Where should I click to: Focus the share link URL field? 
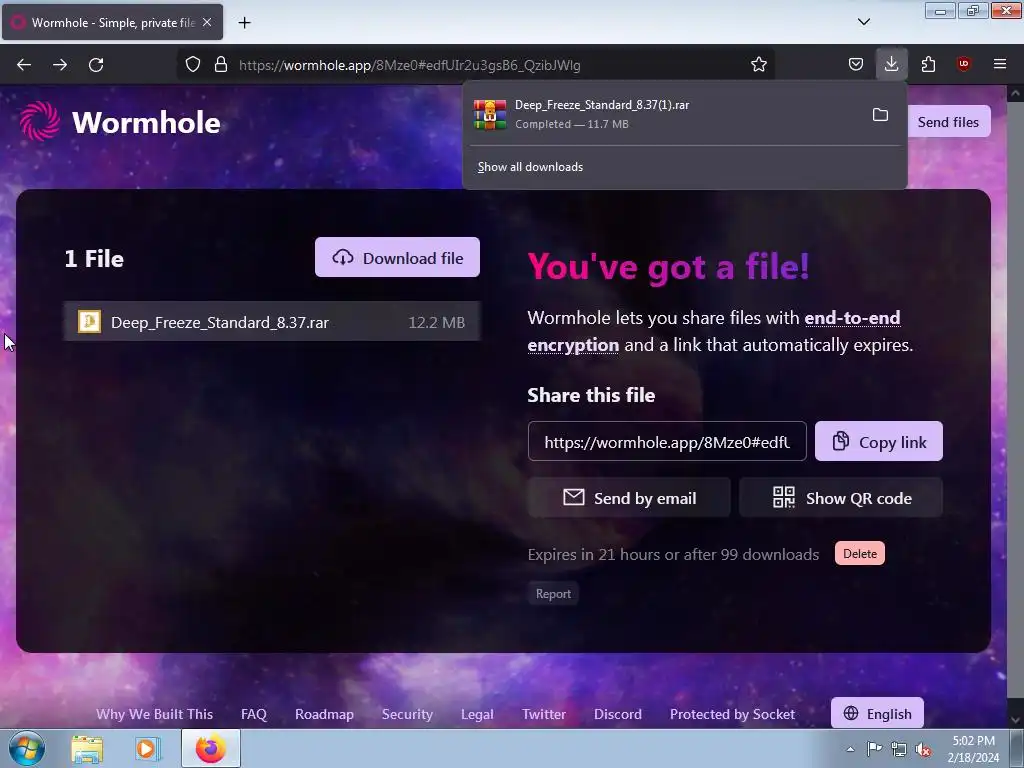click(667, 442)
